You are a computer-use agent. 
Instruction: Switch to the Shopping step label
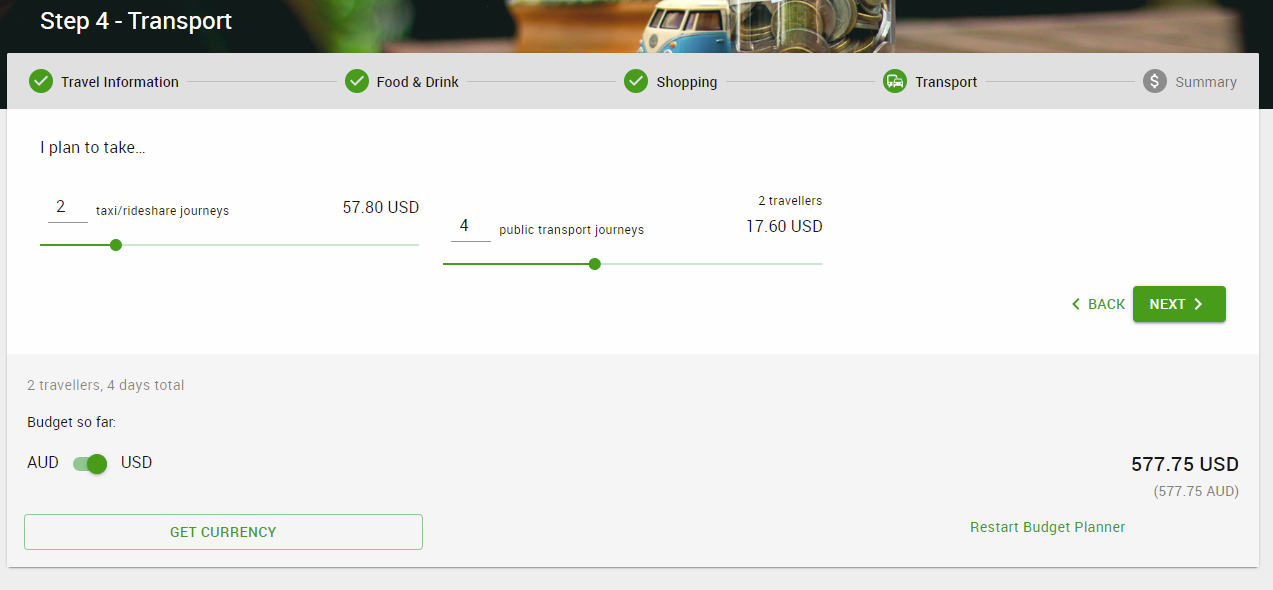click(x=687, y=82)
